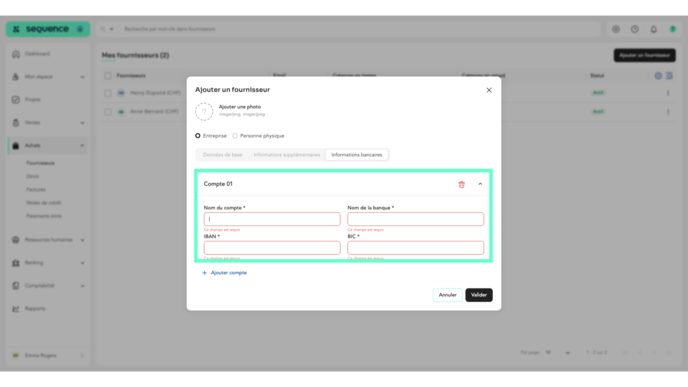Screen dimensions: 688x387
Task: Delete Compte 01 with the trash icon
Action: [461, 184]
